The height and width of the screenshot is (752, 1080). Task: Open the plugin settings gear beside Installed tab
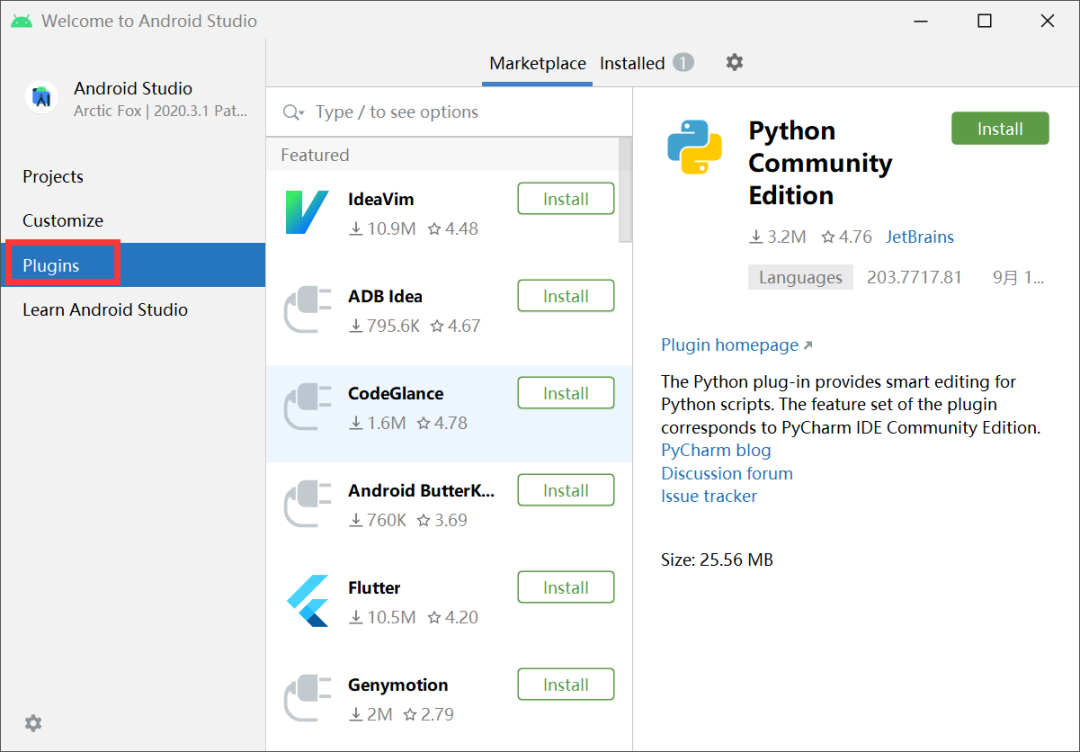734,63
